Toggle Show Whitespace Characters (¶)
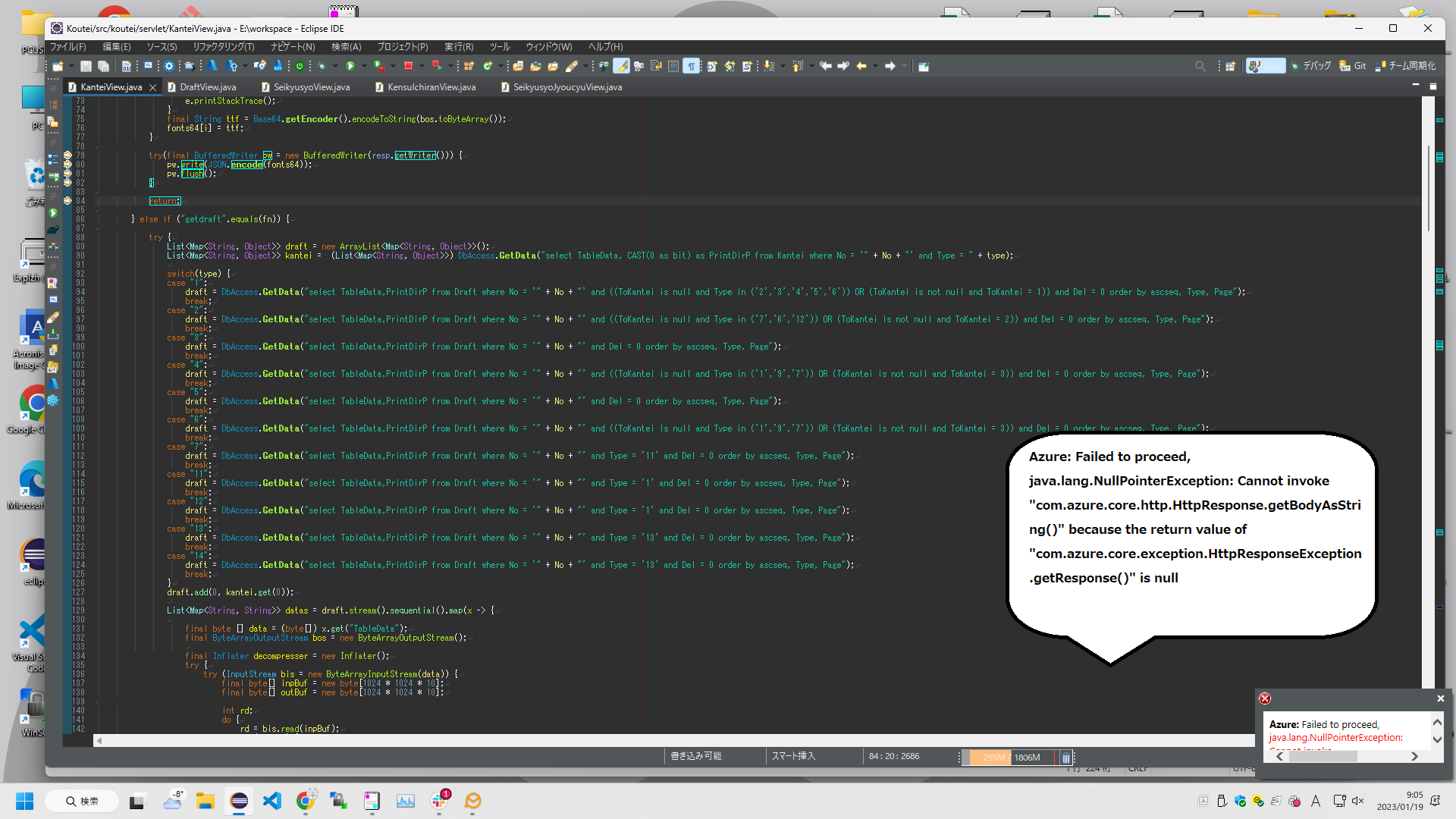The height and width of the screenshot is (819, 1456). pyautogui.click(x=692, y=67)
